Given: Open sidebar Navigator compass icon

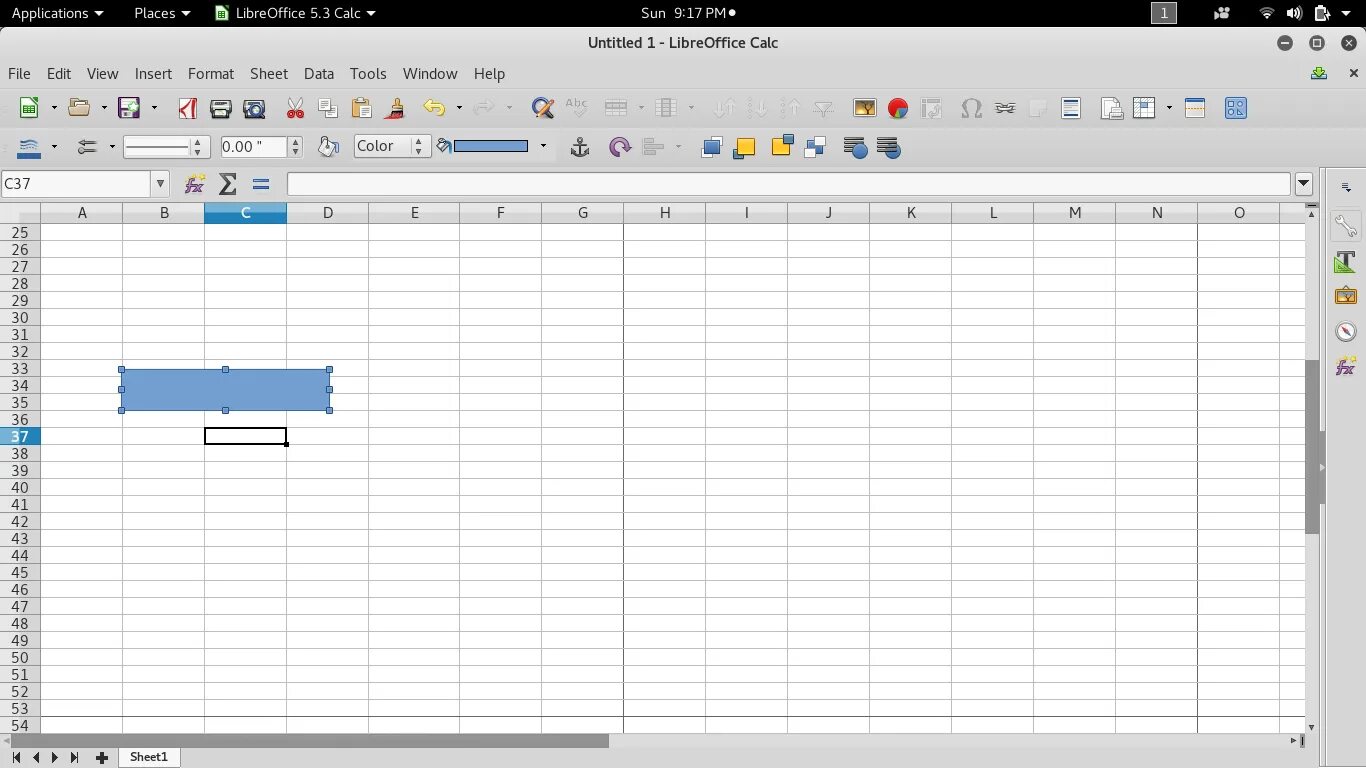Looking at the screenshot, I should click(x=1345, y=331).
